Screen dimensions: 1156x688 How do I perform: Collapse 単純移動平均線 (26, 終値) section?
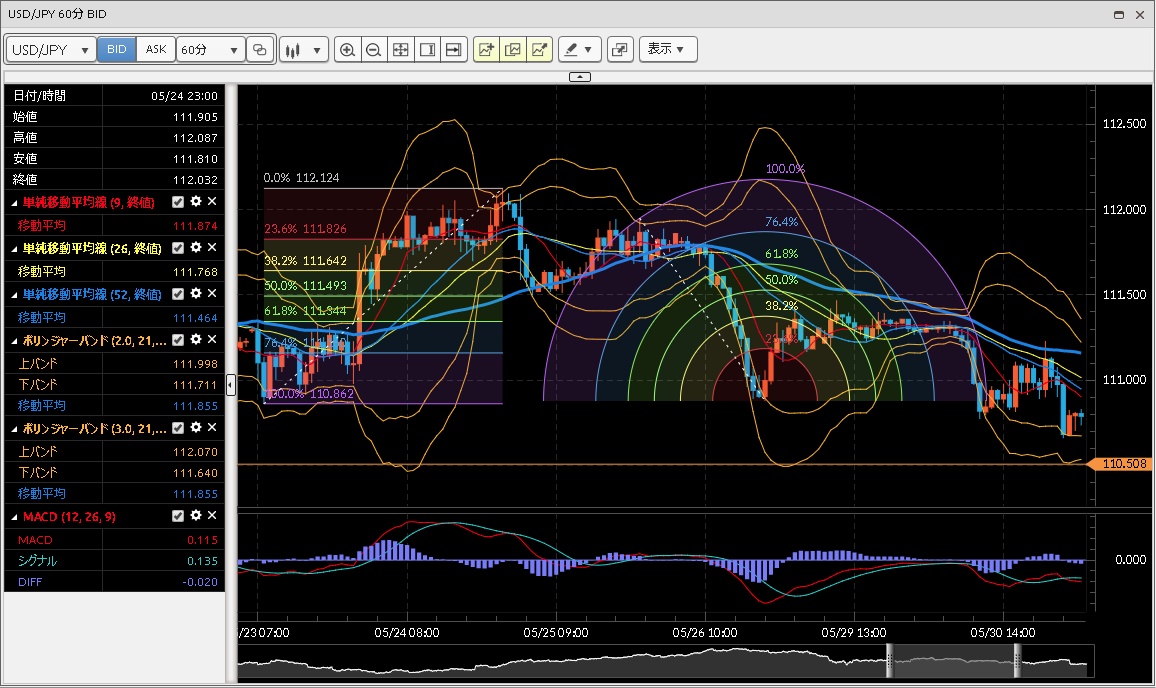pos(14,249)
